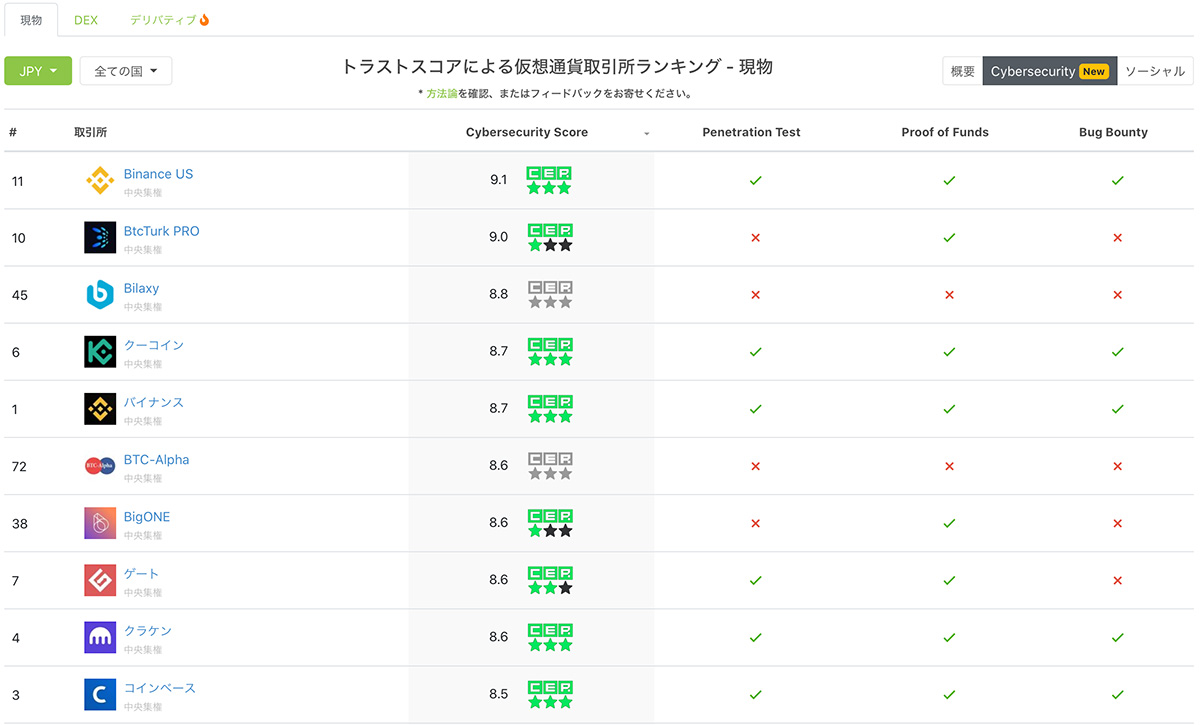Click the ゲート (Gate) logo
1200x725 pixels.
coord(100,579)
